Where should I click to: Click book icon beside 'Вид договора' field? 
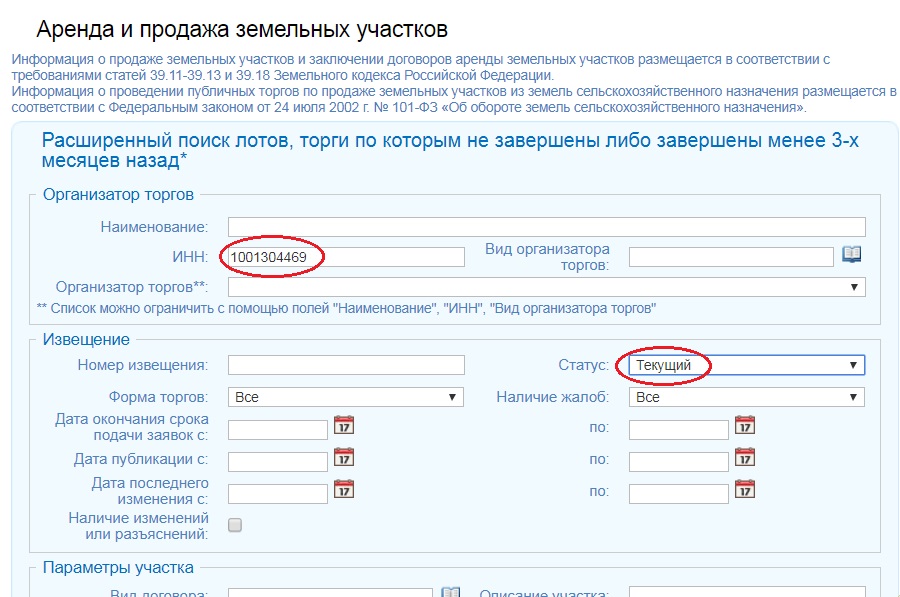(451, 592)
